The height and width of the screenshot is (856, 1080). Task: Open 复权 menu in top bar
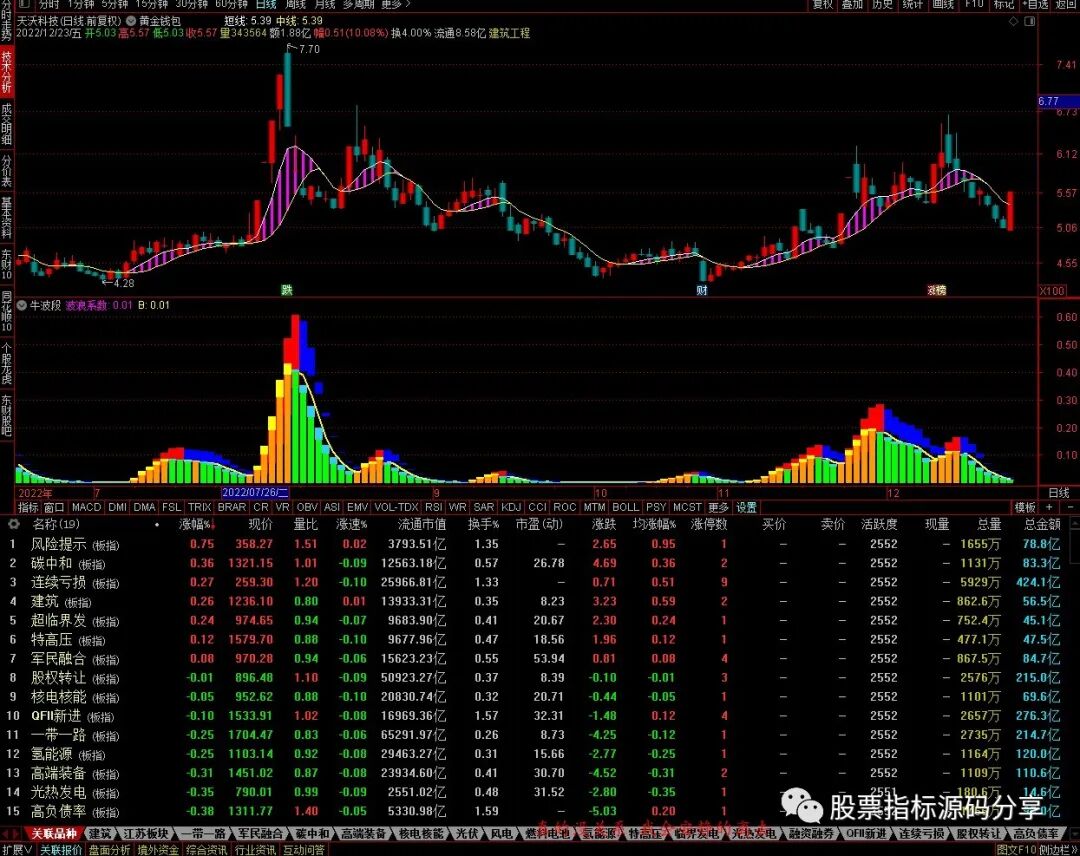click(823, 4)
